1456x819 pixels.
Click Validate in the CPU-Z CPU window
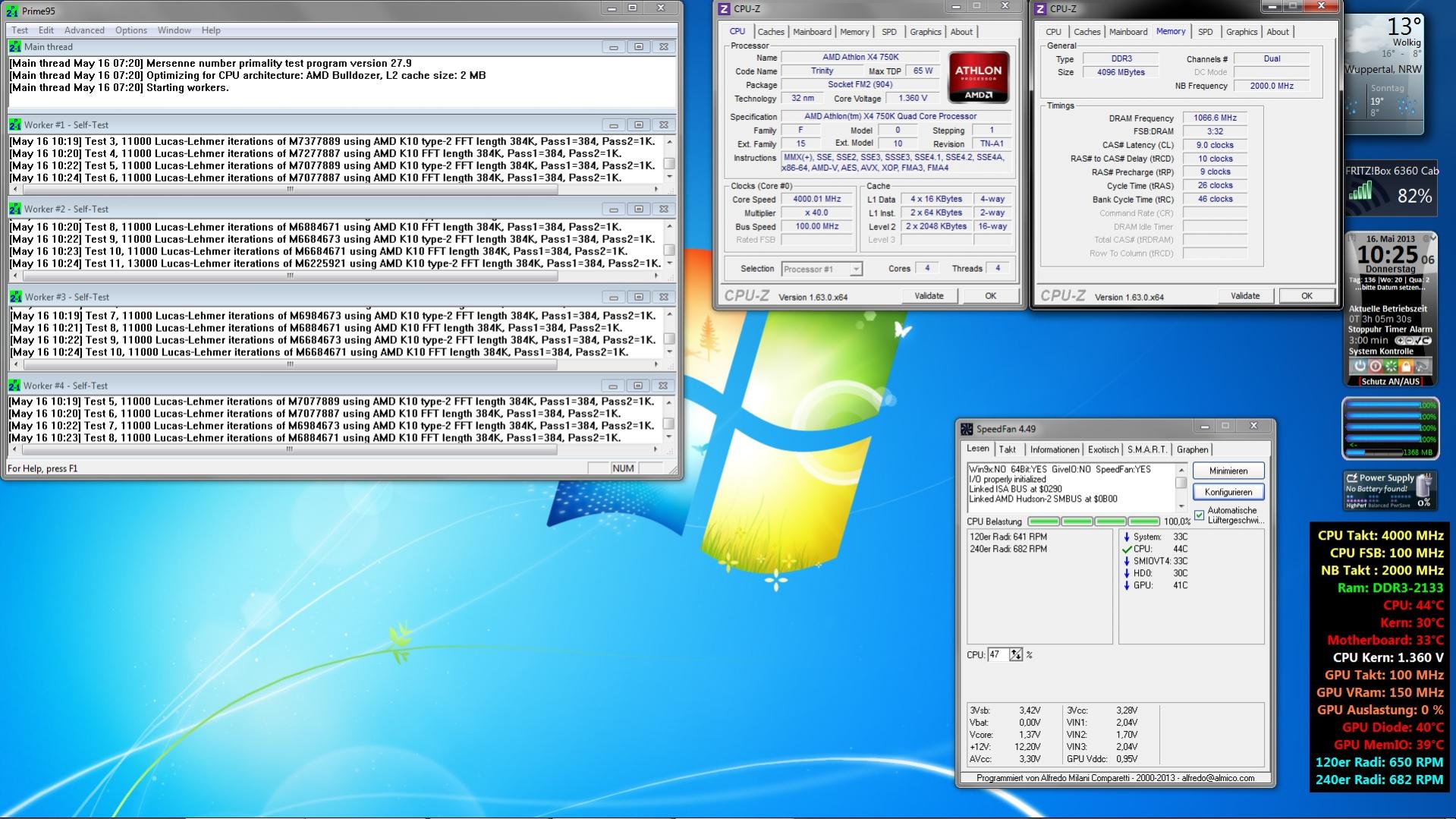tap(929, 296)
